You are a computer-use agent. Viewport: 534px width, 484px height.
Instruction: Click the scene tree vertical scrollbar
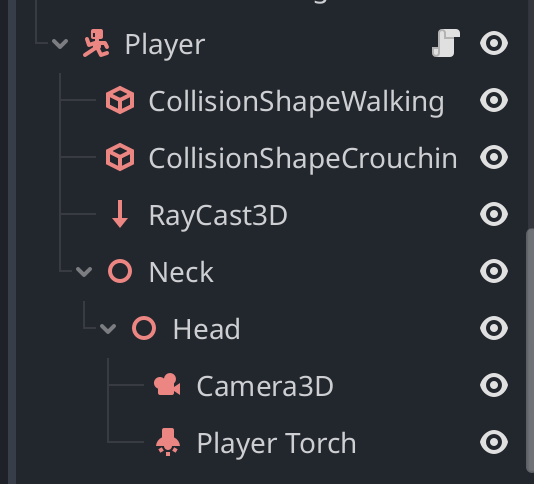530,351
